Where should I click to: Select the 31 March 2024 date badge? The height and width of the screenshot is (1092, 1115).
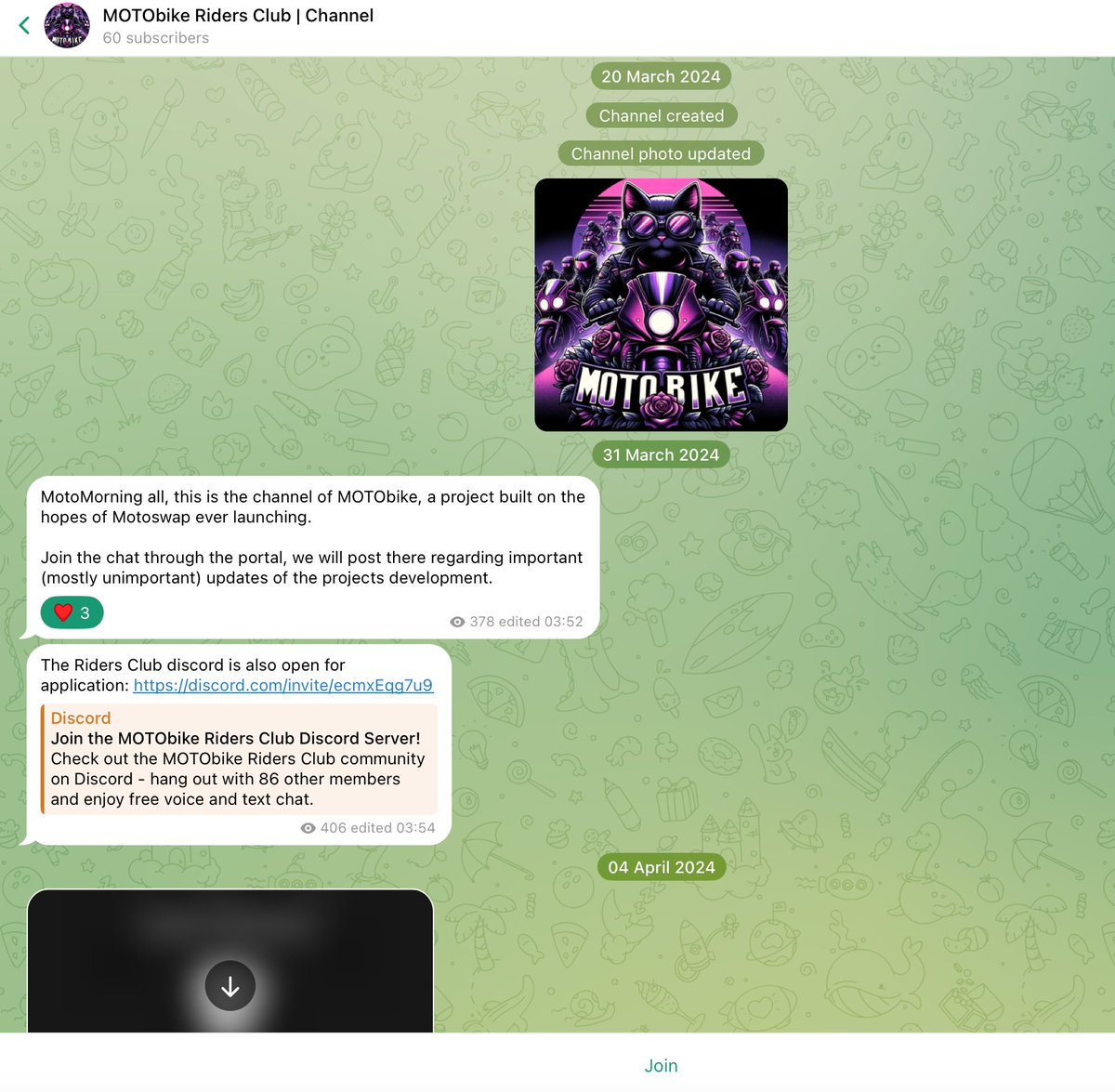click(x=661, y=454)
